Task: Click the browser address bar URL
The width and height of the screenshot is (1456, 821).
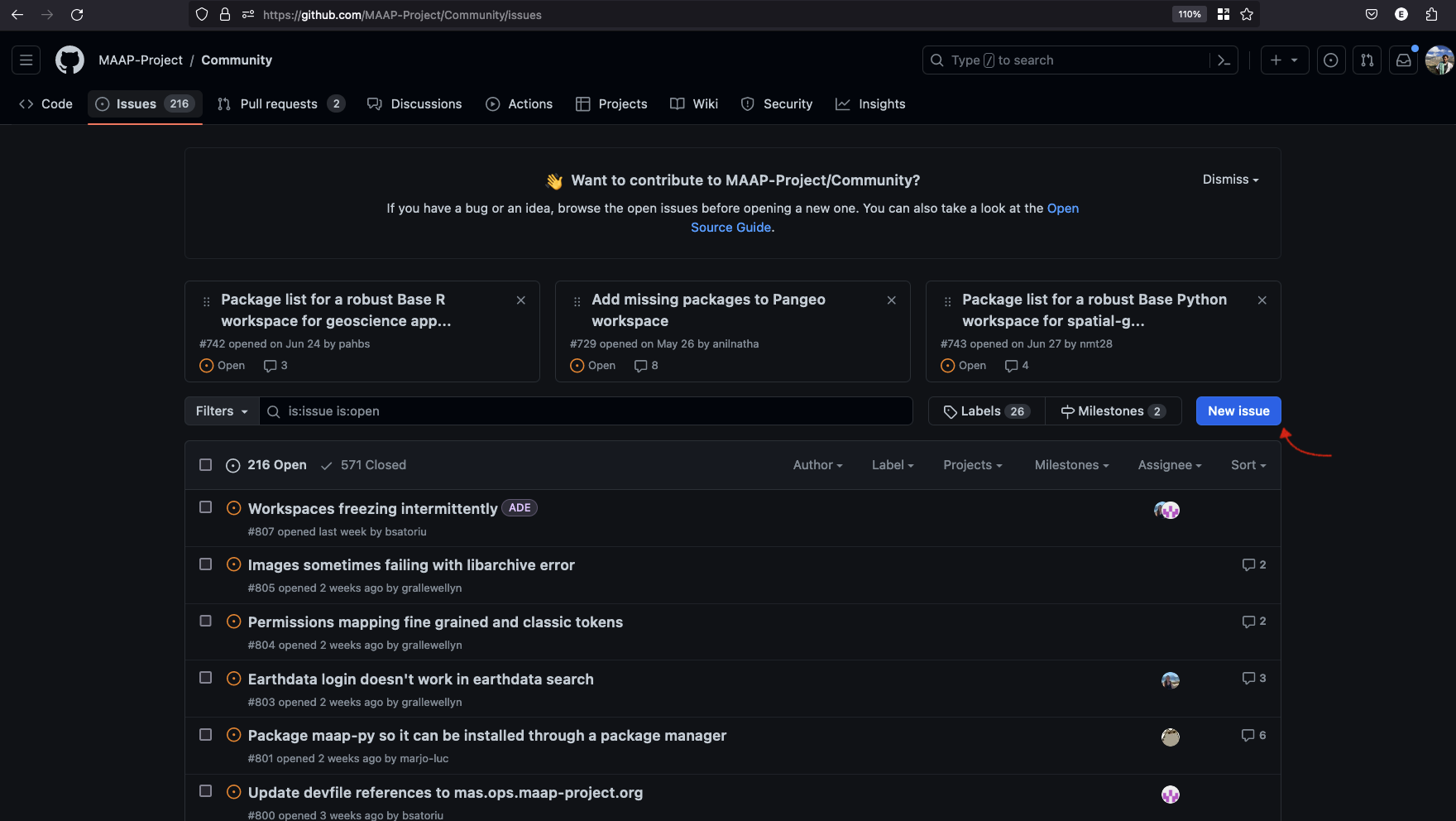Action: [402, 15]
